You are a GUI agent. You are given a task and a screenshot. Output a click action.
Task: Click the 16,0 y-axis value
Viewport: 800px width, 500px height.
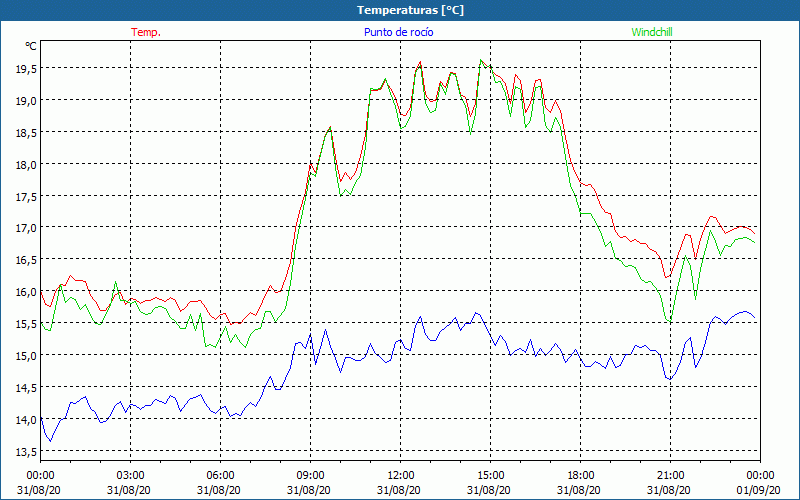click(x=26, y=292)
